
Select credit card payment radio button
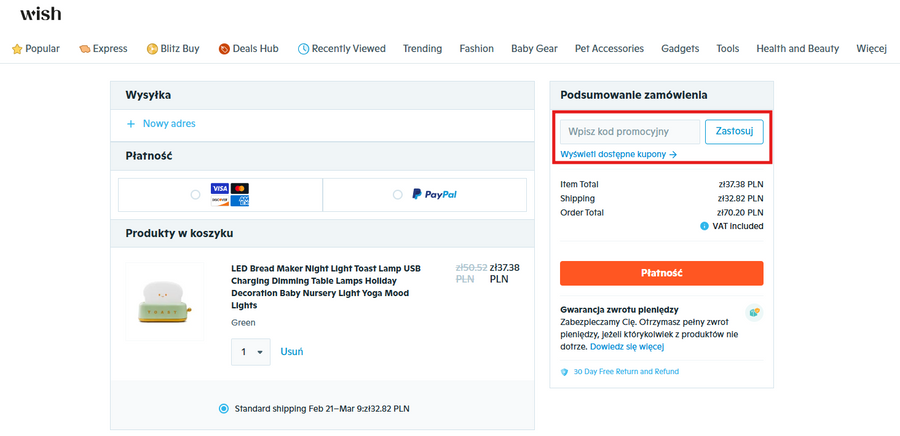[195, 194]
